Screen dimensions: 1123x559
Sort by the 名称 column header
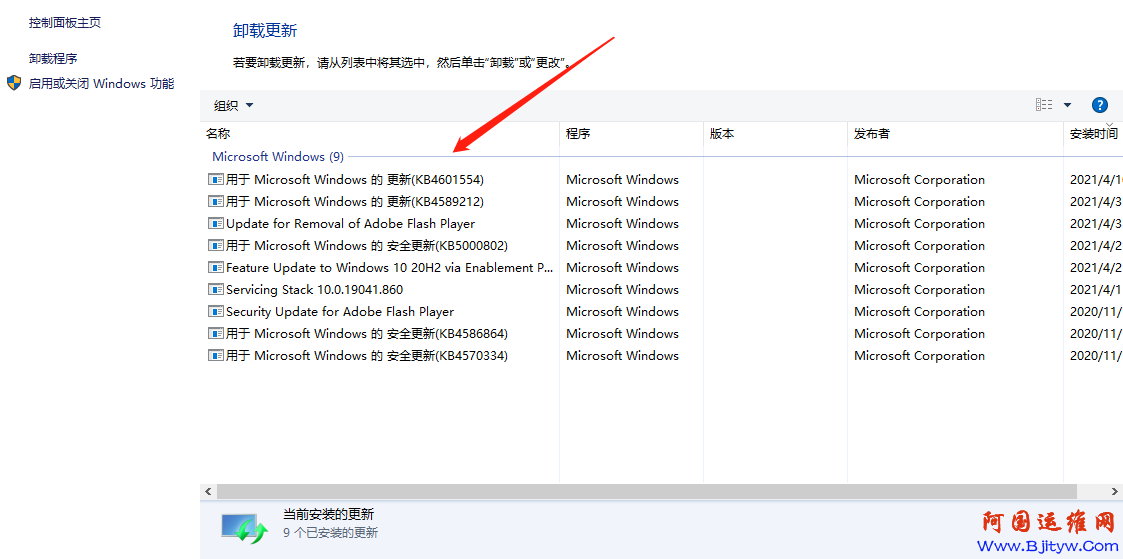tap(218, 134)
